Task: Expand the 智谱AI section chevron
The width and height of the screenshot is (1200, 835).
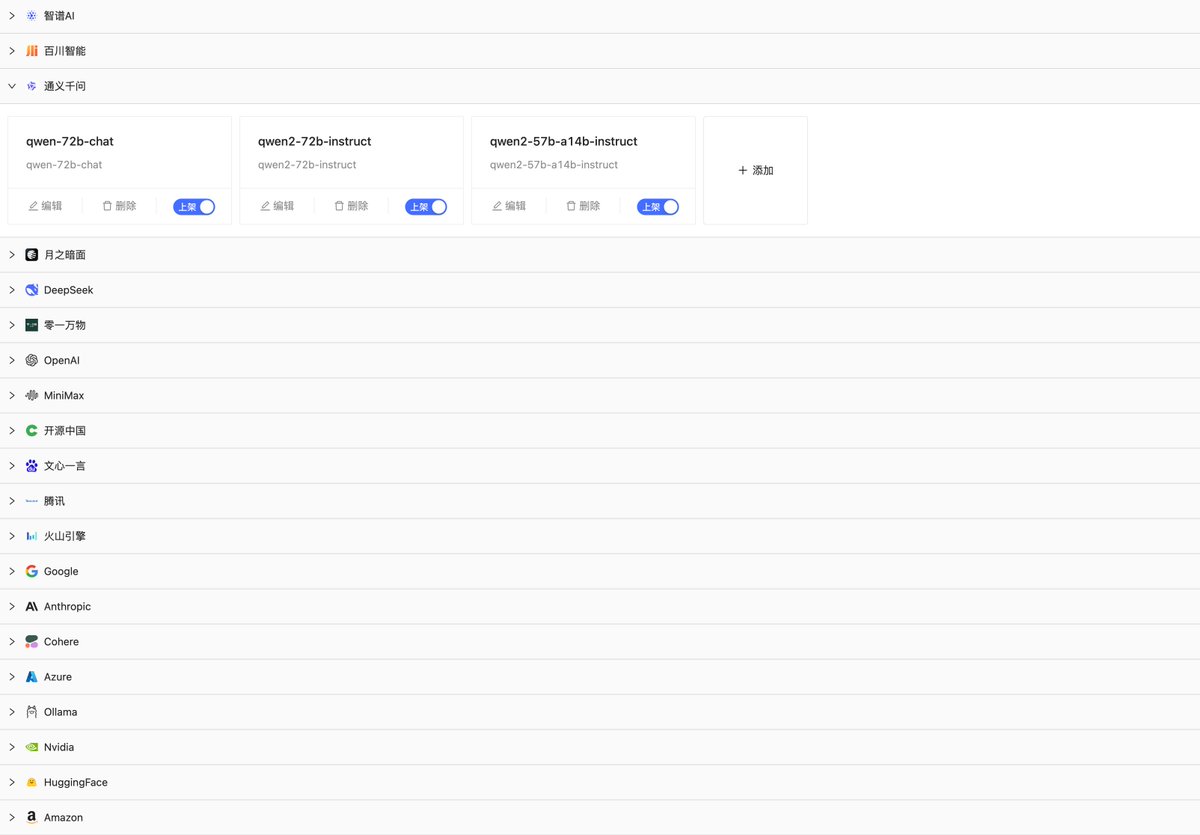Action: pyautogui.click(x=12, y=16)
